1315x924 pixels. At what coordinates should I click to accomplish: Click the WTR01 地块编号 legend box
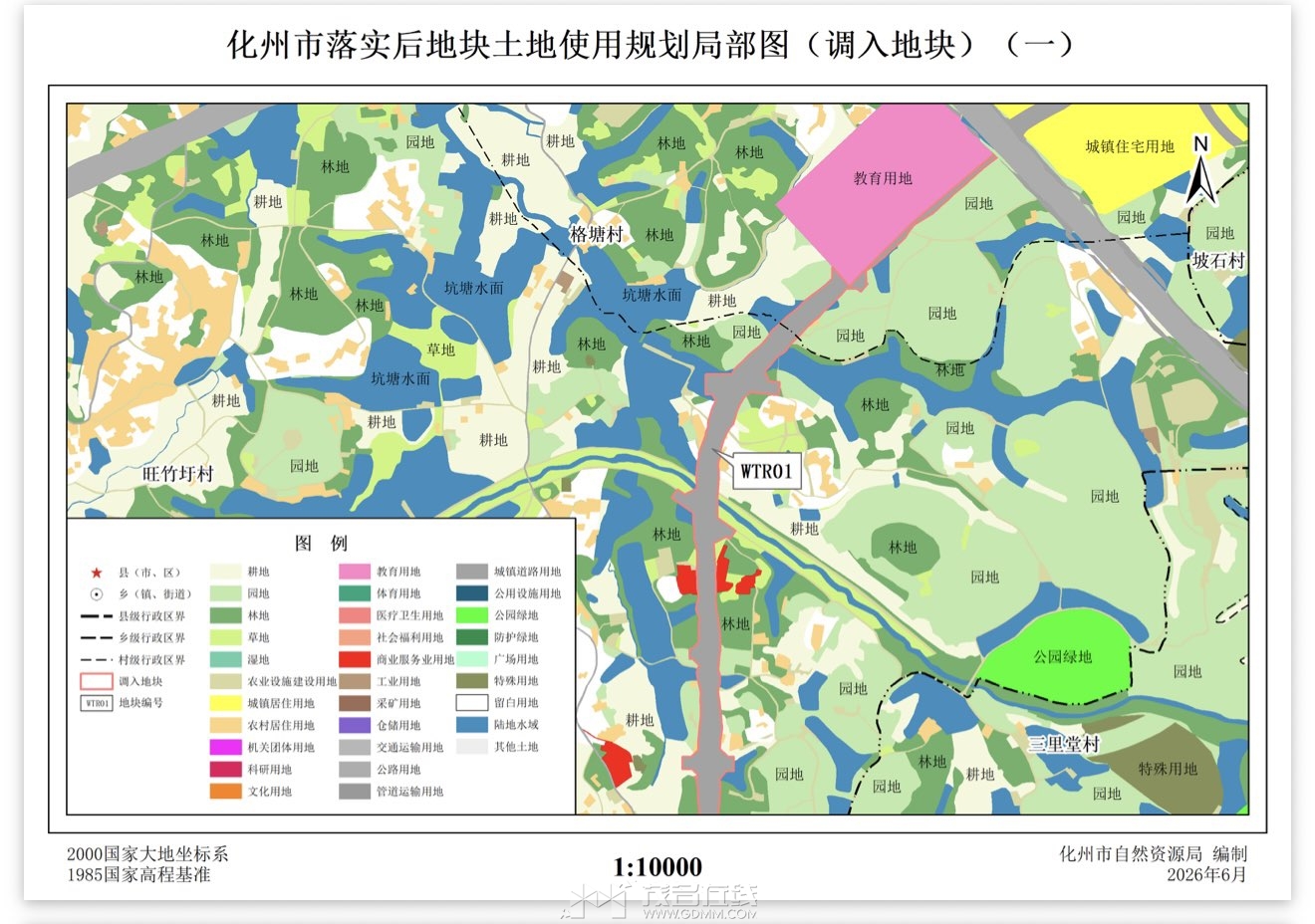(97, 703)
